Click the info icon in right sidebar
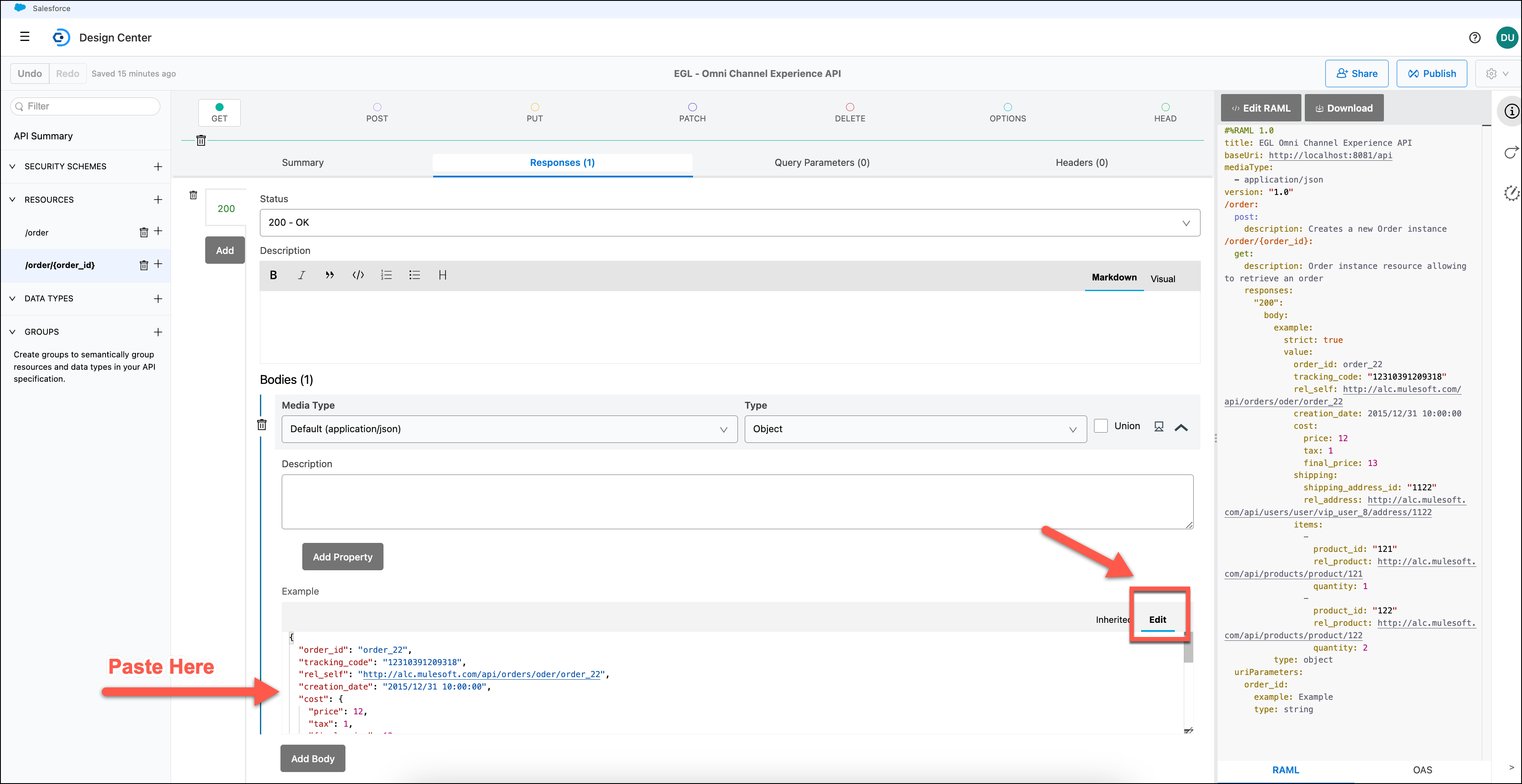Screen dimensions: 1522x784 (1511, 111)
